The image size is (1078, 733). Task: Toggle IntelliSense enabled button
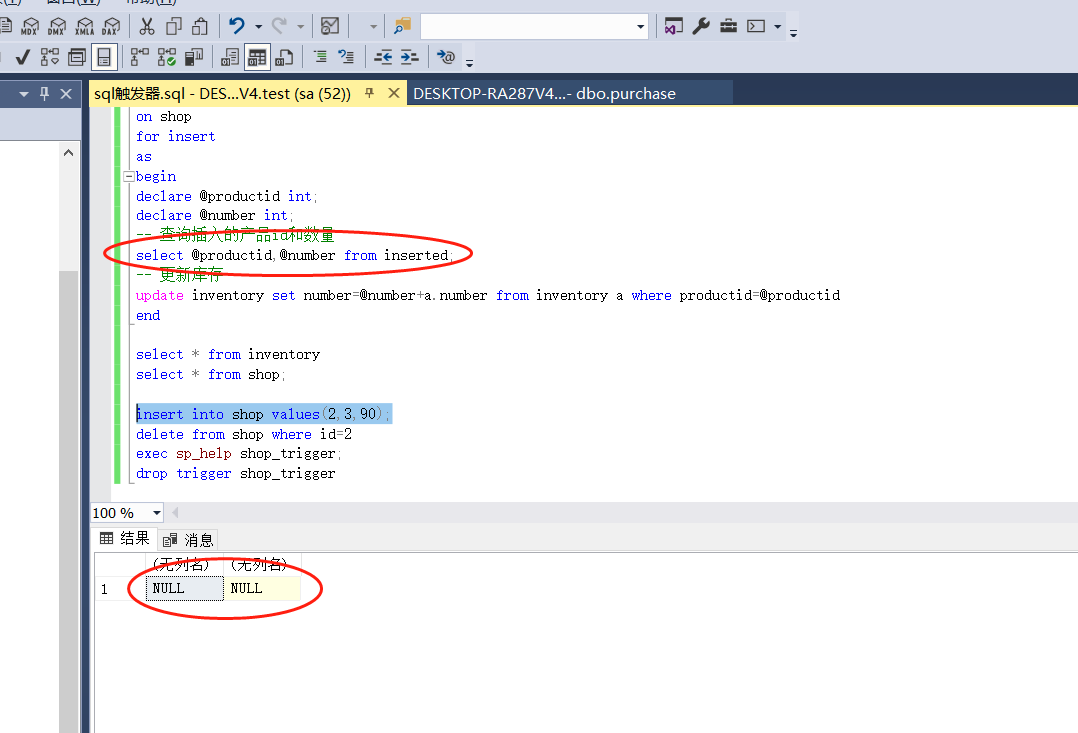click(104, 57)
